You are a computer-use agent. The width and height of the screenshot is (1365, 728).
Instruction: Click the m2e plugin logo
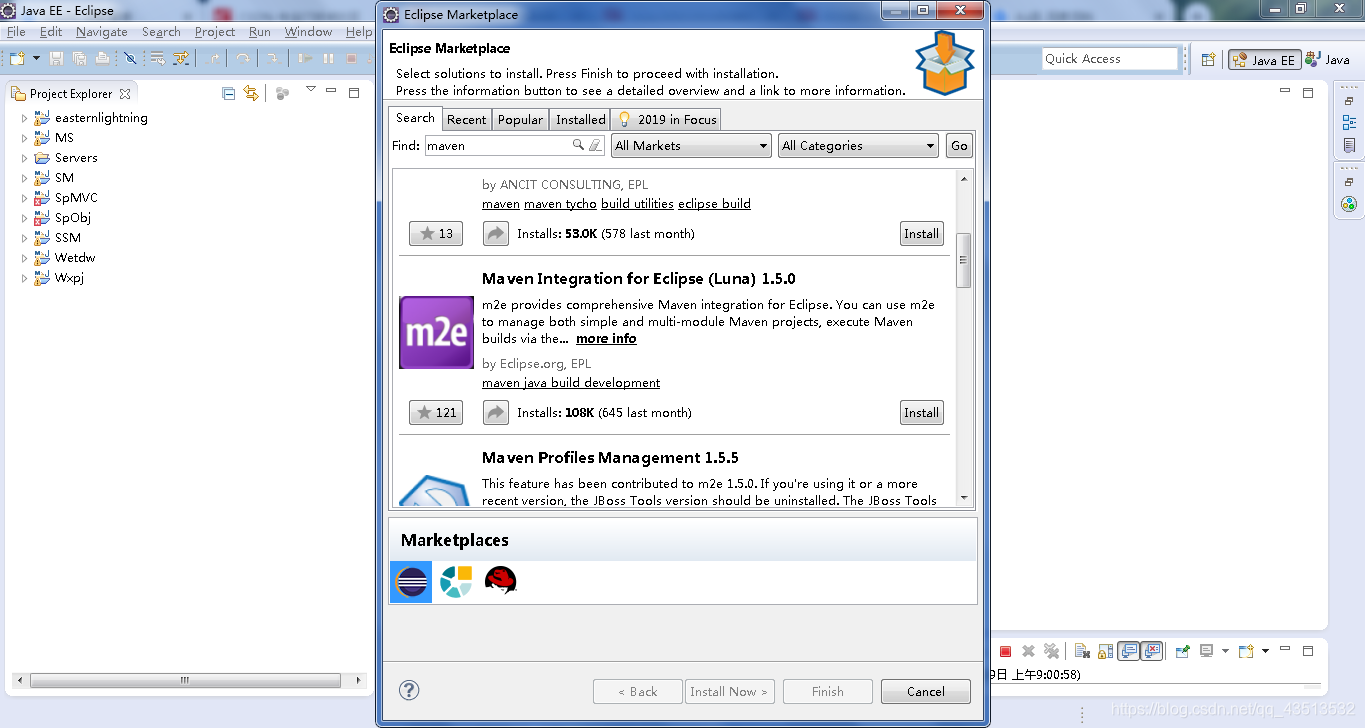436,333
